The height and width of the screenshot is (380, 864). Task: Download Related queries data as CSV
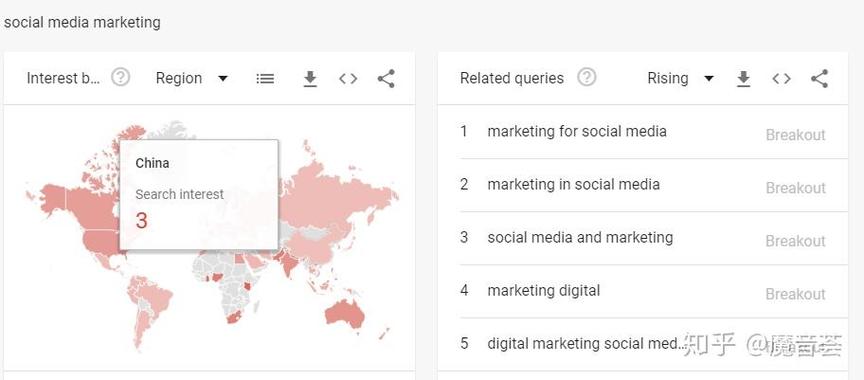tap(743, 79)
